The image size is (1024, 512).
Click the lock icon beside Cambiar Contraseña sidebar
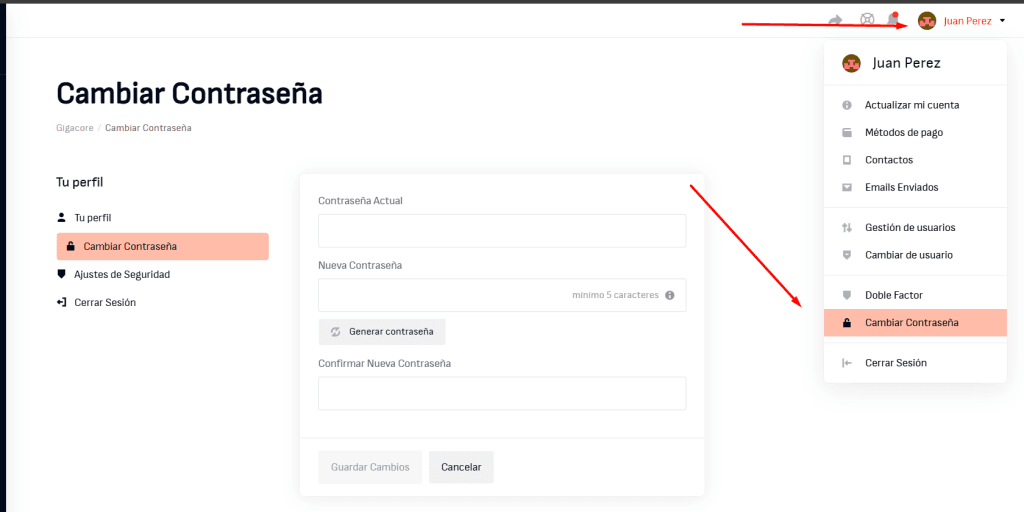[71, 247]
